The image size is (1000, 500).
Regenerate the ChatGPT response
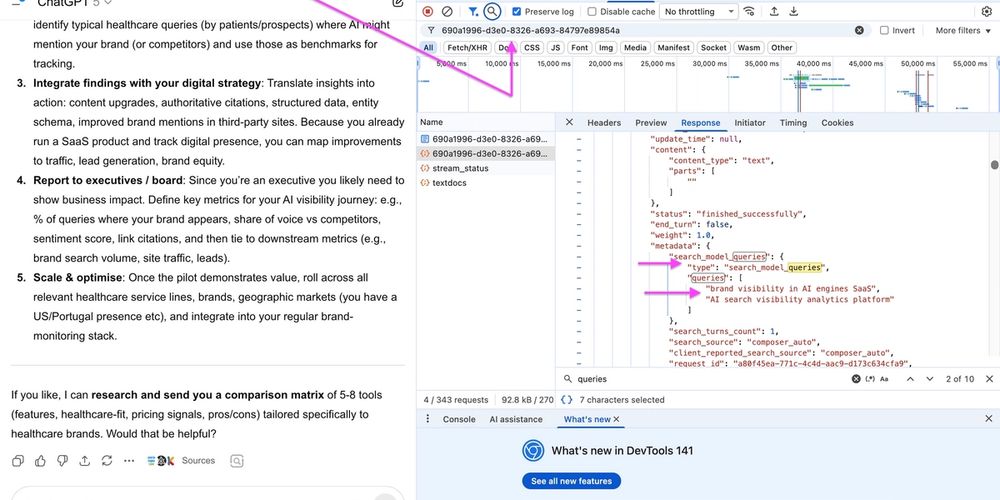tap(107, 460)
